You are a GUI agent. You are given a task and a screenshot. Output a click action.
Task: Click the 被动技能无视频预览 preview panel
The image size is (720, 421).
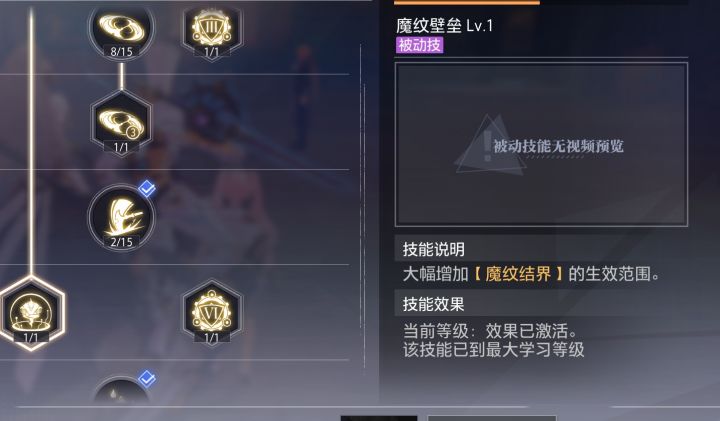(x=541, y=144)
